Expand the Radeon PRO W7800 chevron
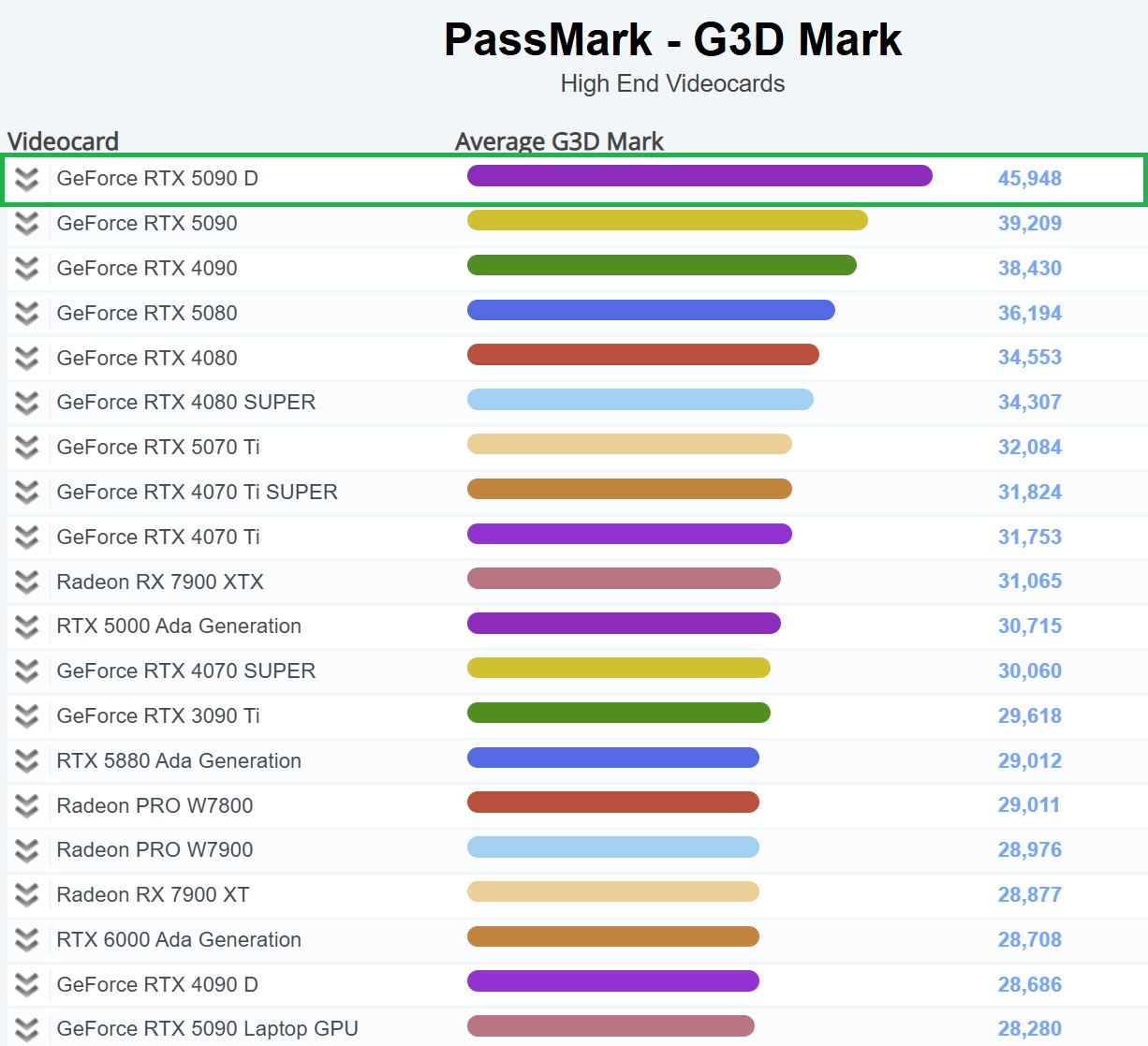 pyautogui.click(x=26, y=806)
